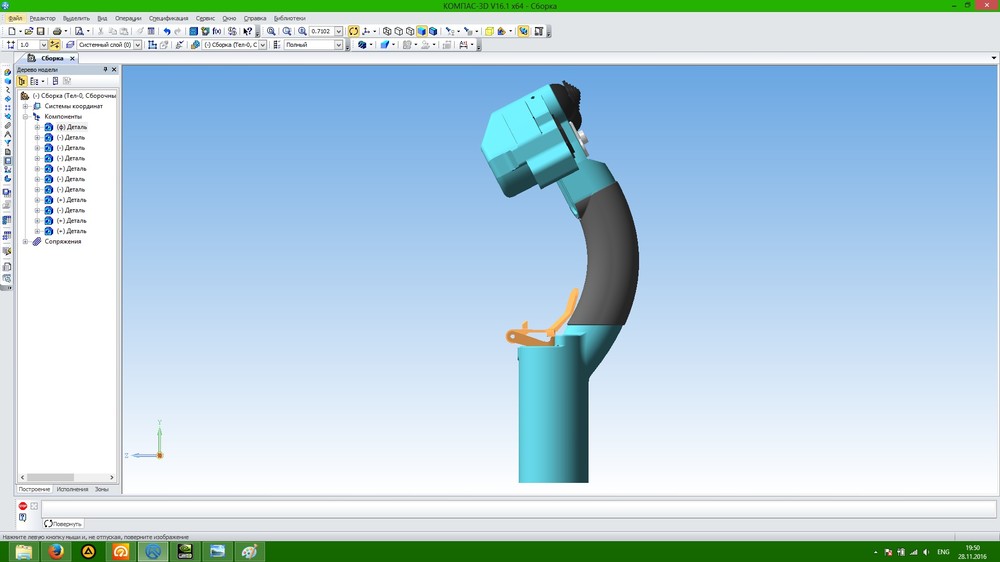Create a new document with the New icon
The image size is (1000, 562).
[11, 31]
